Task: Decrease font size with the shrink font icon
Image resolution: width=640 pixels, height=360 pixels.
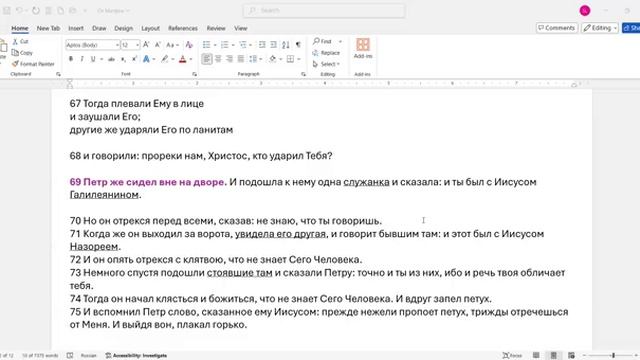Action: click(158, 45)
